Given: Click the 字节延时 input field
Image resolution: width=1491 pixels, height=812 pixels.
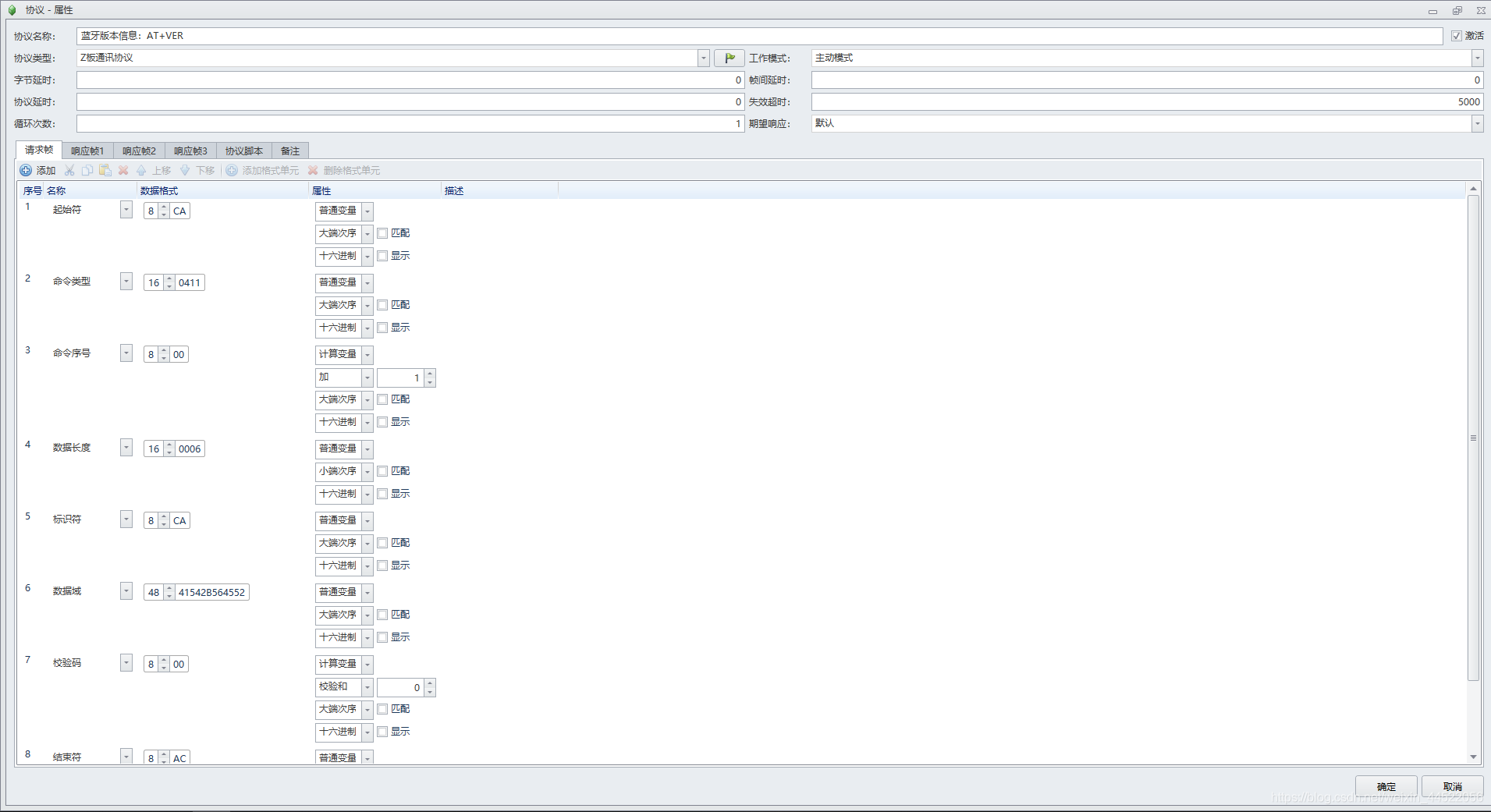Looking at the screenshot, I should [x=410, y=80].
